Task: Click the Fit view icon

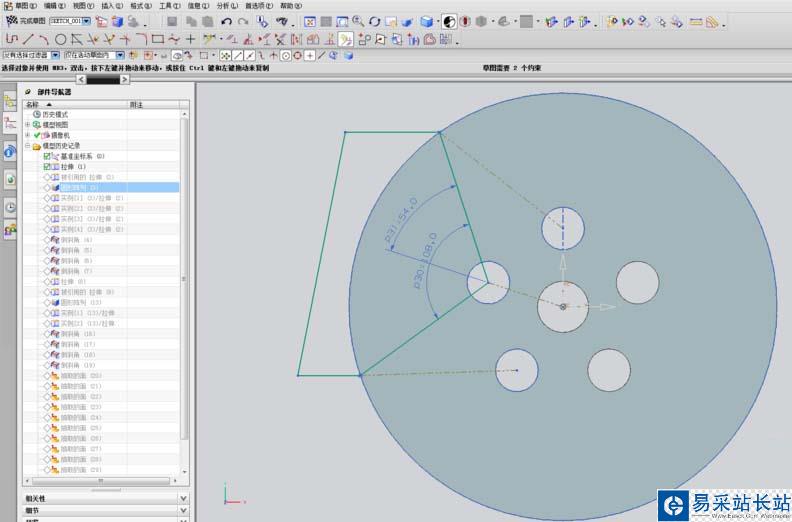Action: 311,21
